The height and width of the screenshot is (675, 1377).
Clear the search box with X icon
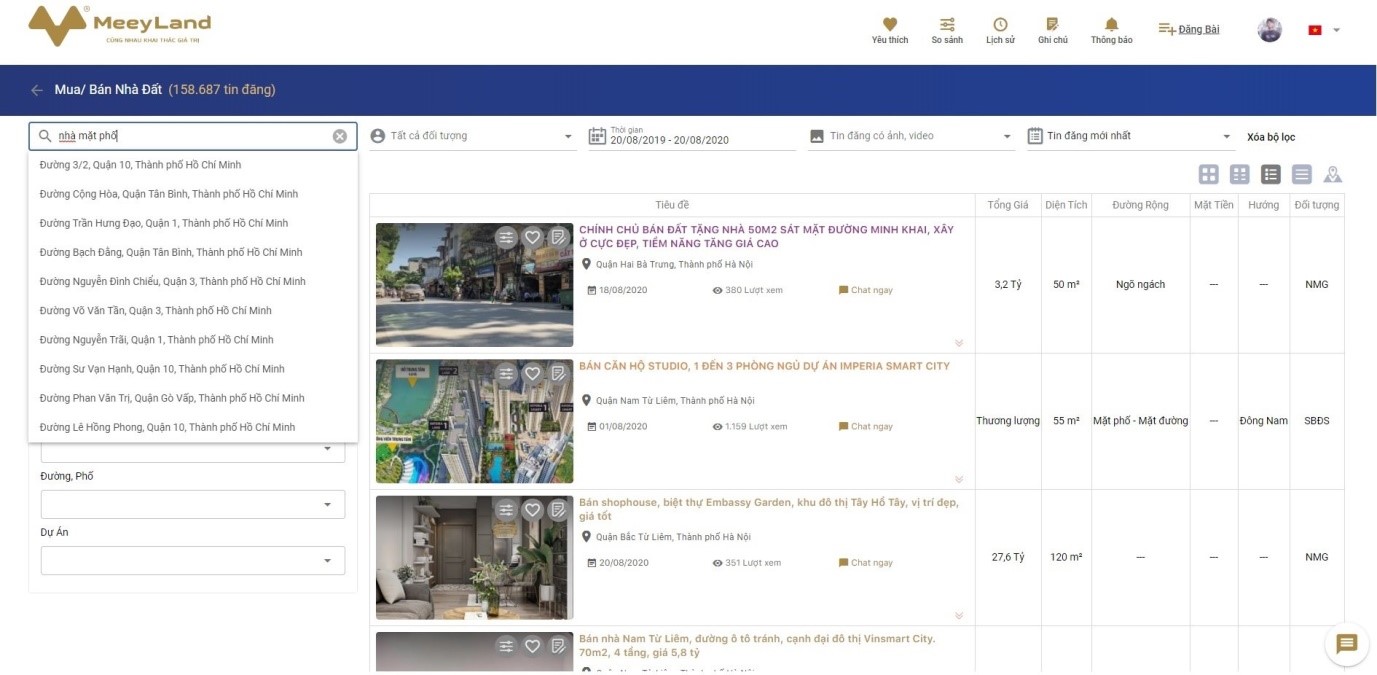tap(340, 136)
